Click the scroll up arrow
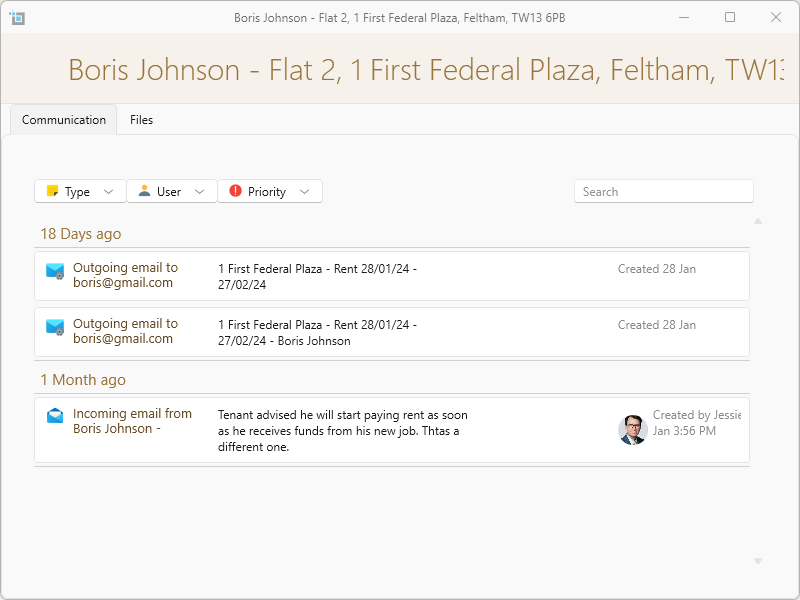The image size is (800, 600). pos(757,221)
